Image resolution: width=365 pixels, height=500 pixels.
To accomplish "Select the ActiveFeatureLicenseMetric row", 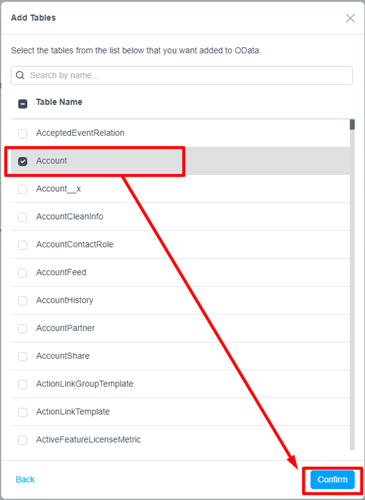I will [180, 440].
